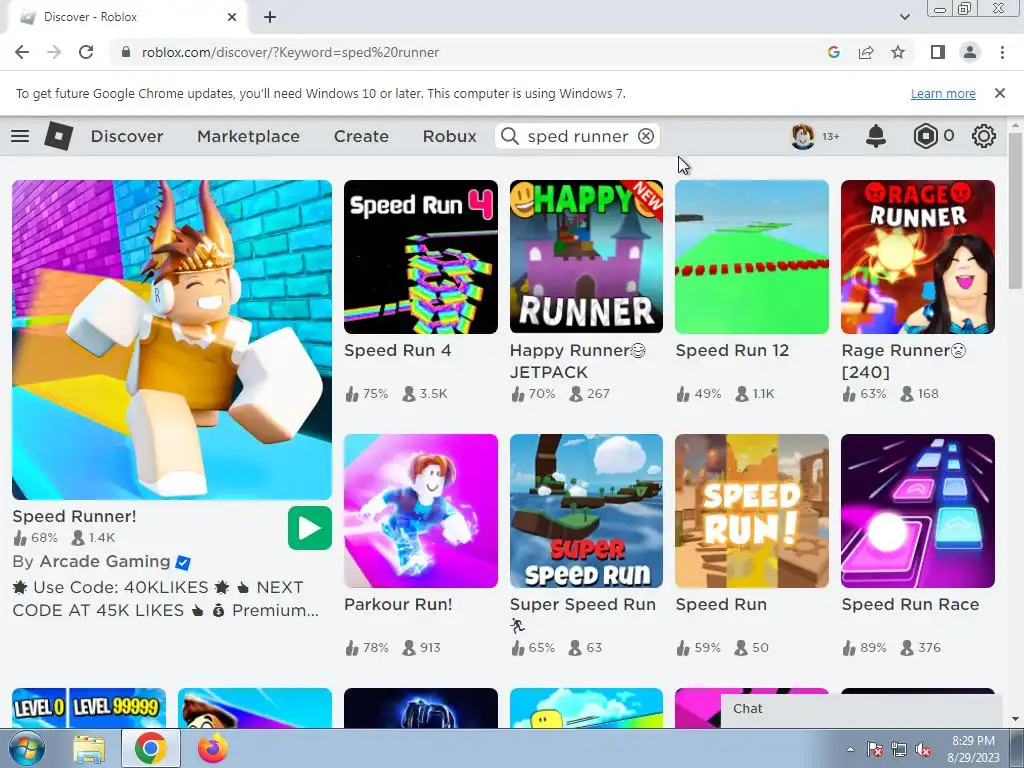Open the Arcade Gaming creator link
1024x768 pixels.
[x=104, y=561]
